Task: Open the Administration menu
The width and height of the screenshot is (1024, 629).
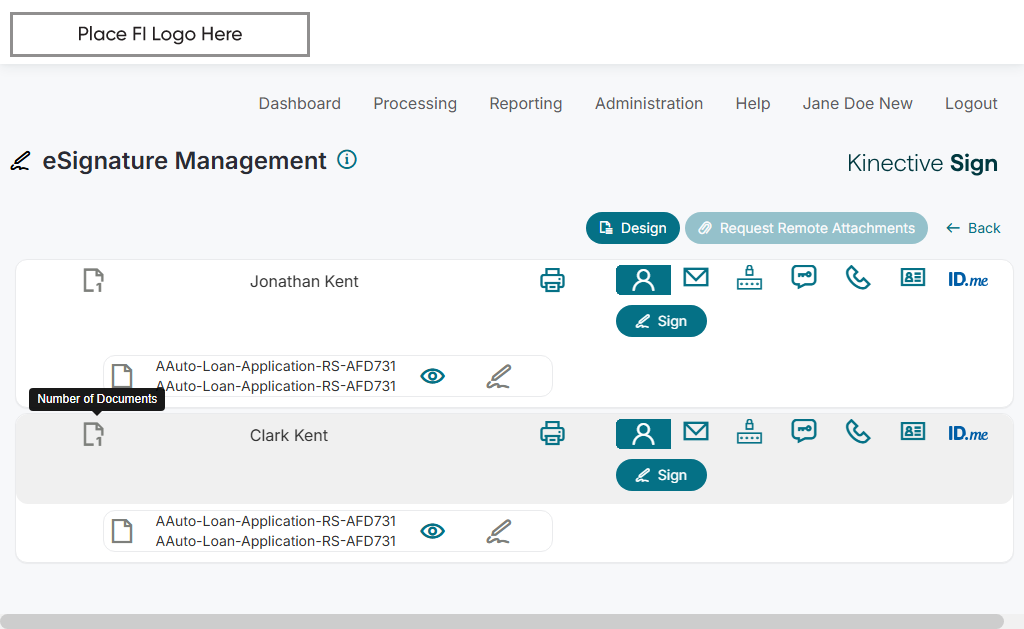Action: tap(649, 103)
